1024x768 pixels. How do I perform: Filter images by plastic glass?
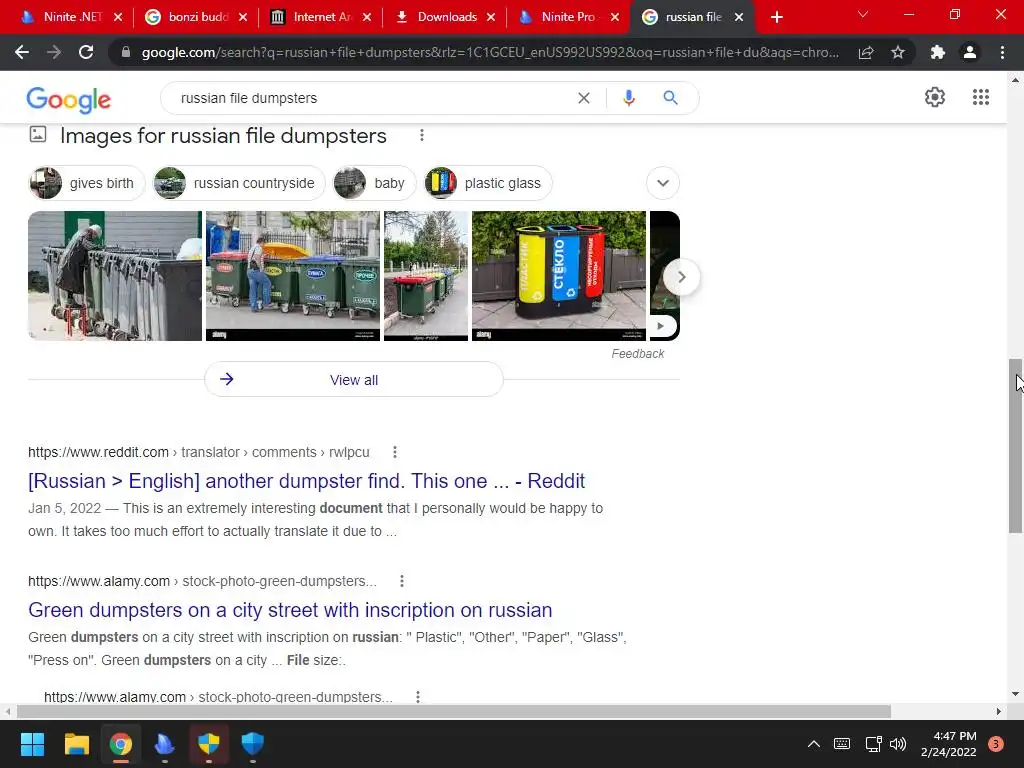(x=488, y=183)
